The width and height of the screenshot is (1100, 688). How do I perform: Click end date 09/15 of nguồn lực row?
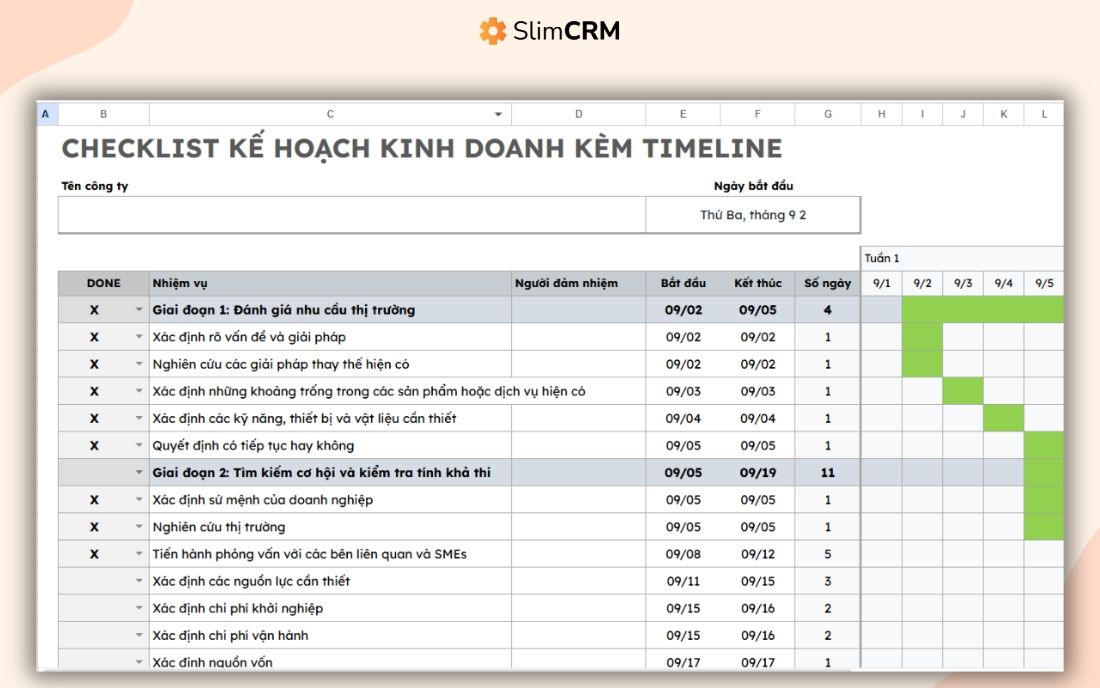758,581
